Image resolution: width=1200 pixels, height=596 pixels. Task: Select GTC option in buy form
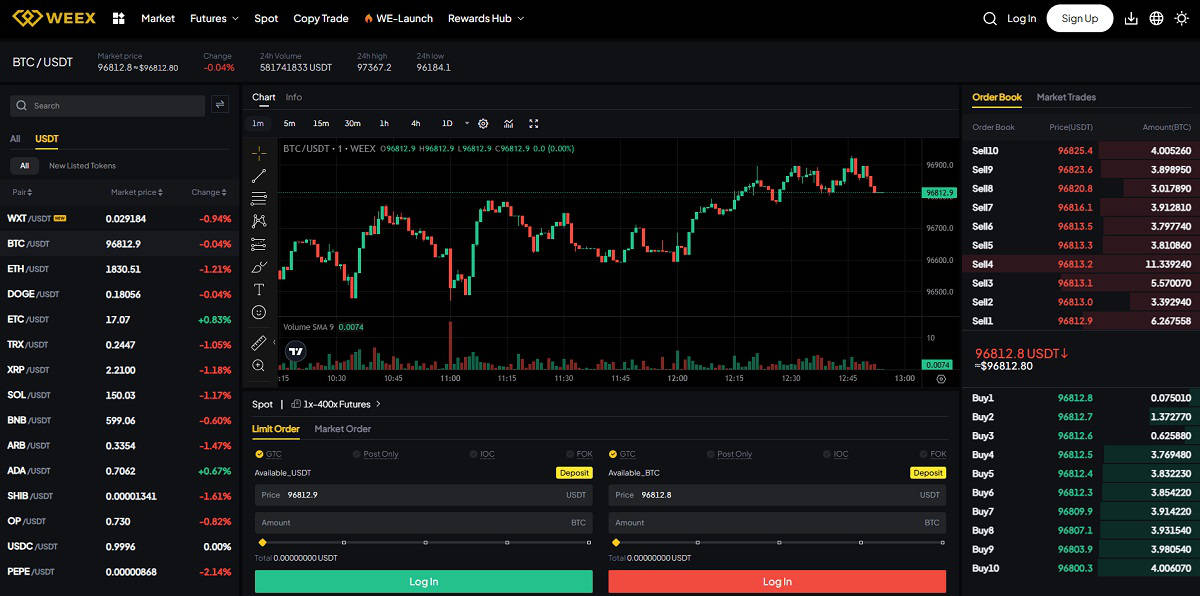tap(268, 454)
